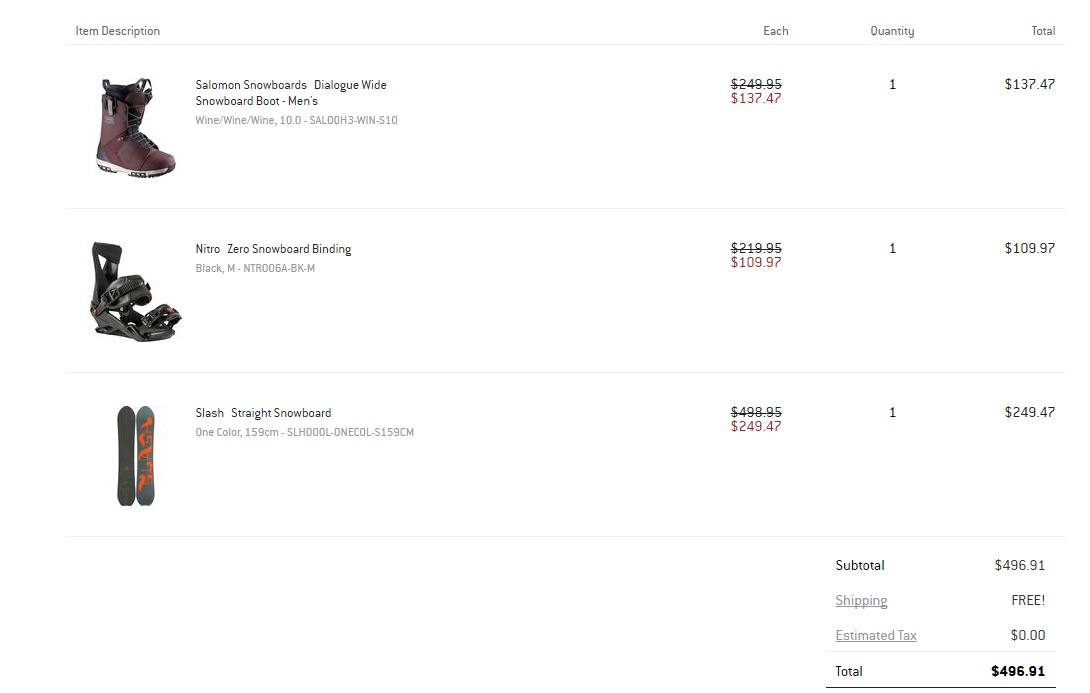Open the Nitro Zero binding product image
1090x693 pixels.
tap(136, 291)
